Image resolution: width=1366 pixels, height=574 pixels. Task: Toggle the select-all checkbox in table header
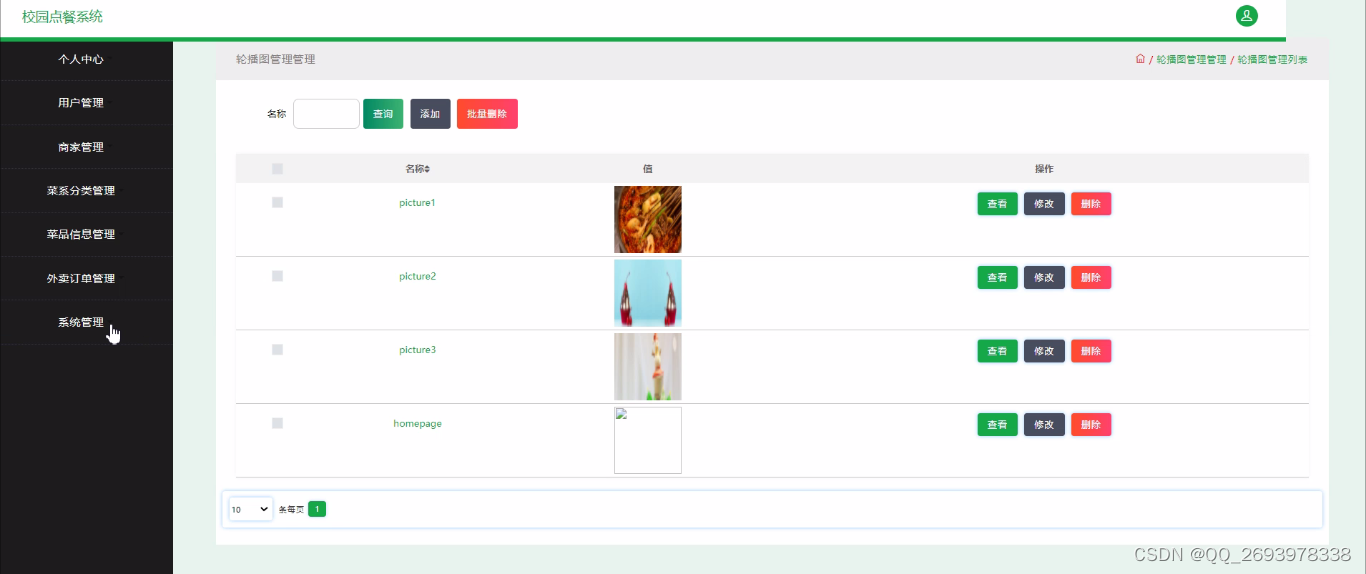[277, 169]
